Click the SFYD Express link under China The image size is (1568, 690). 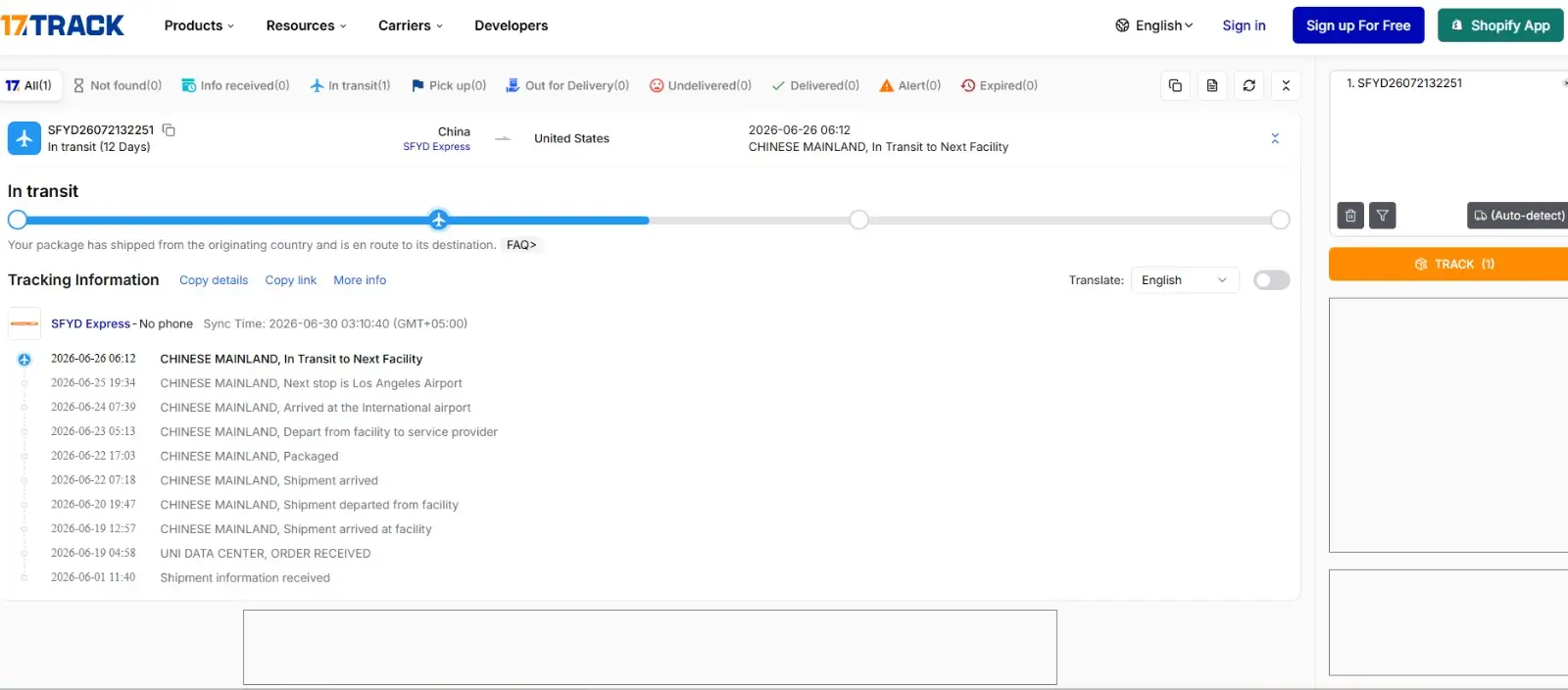[x=436, y=147]
